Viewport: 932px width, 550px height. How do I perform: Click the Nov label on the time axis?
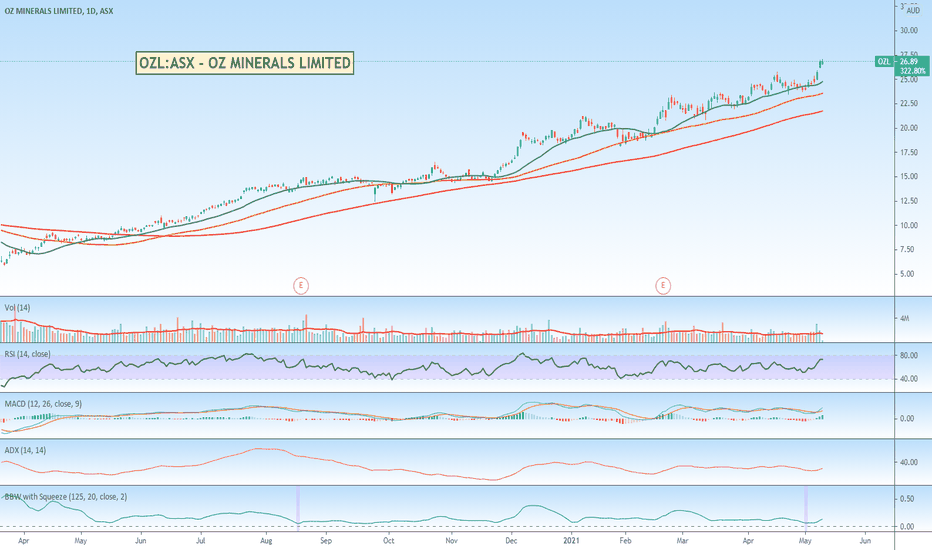point(451,540)
